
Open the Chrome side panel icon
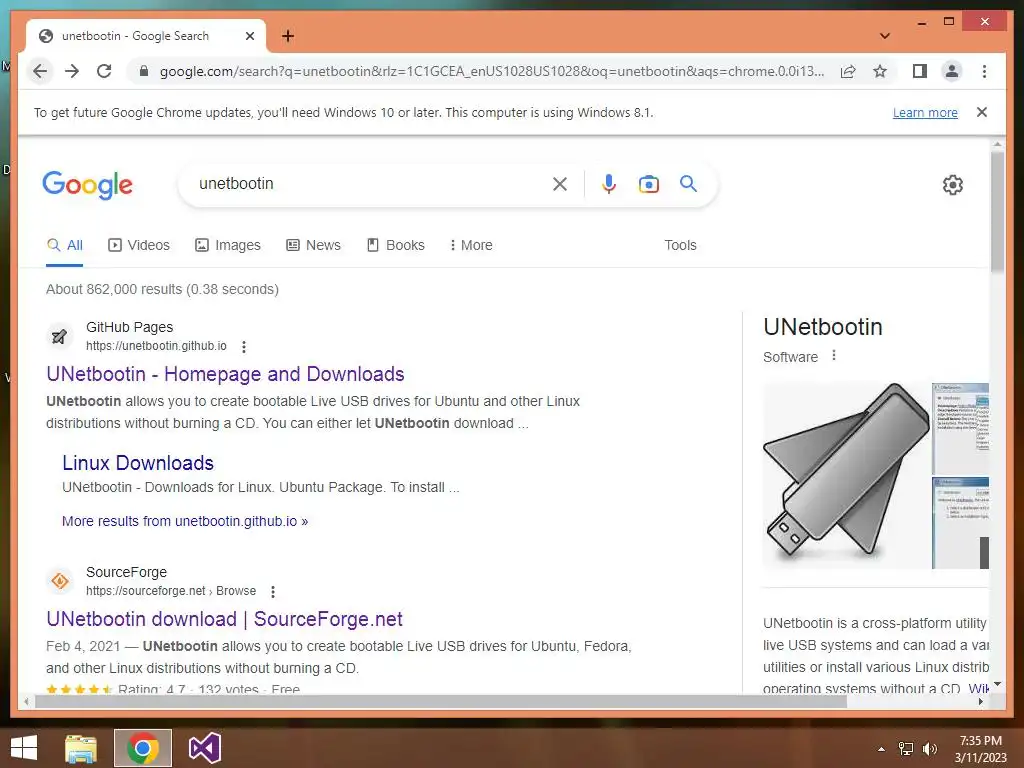tap(920, 71)
